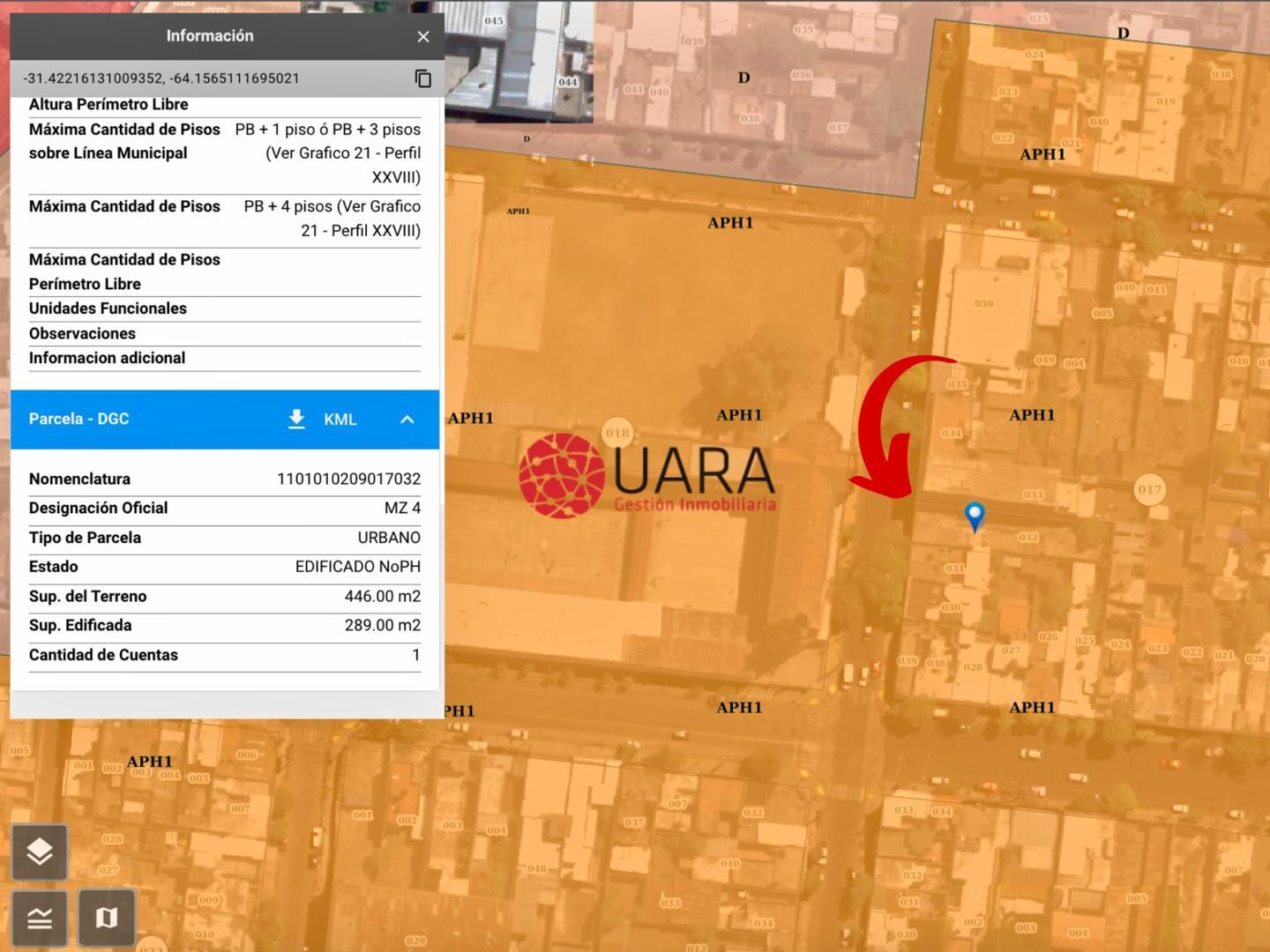This screenshot has width=1270, height=952.
Task: Collapse the Parcela - DGC section chevron
Action: (x=407, y=420)
